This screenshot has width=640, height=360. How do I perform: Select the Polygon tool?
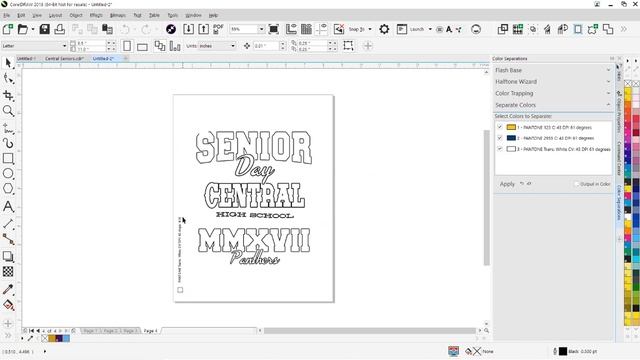(8, 189)
